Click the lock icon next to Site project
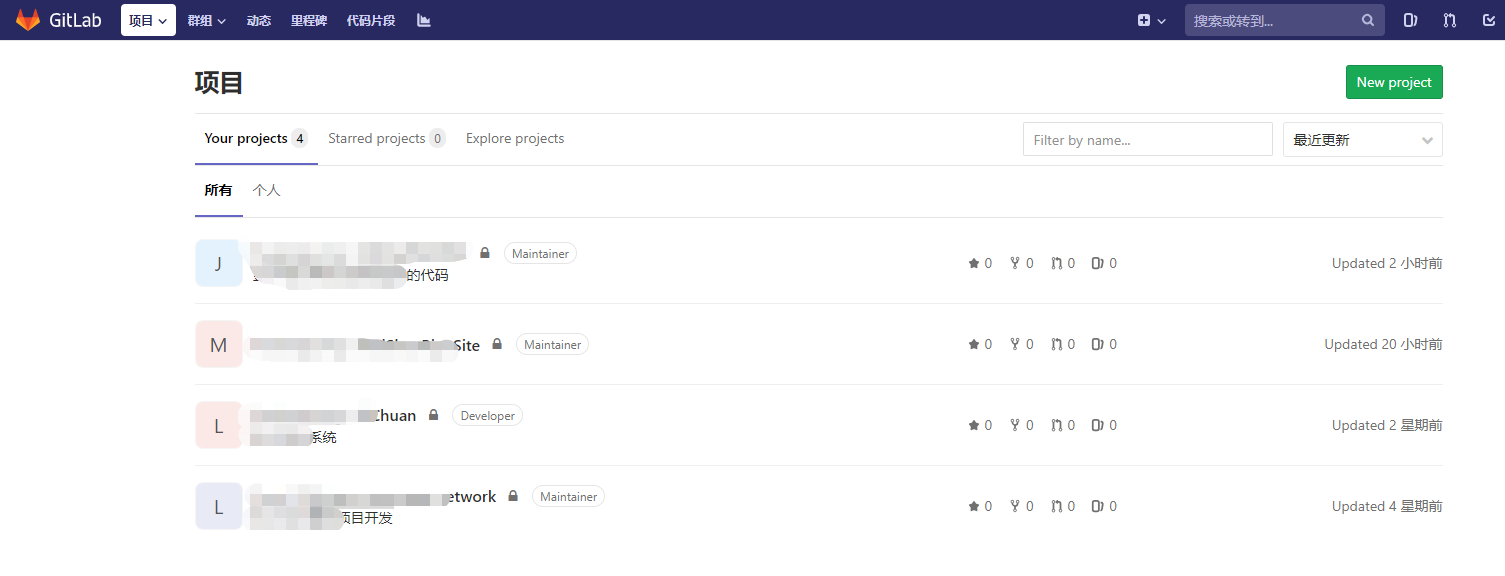 pyautogui.click(x=497, y=344)
